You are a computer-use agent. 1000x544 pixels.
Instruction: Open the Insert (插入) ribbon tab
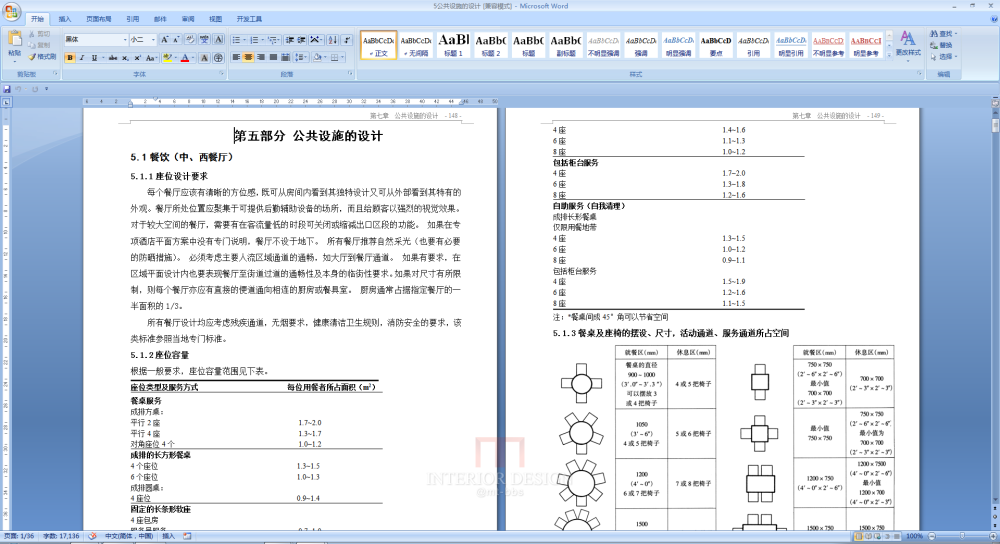pos(65,19)
